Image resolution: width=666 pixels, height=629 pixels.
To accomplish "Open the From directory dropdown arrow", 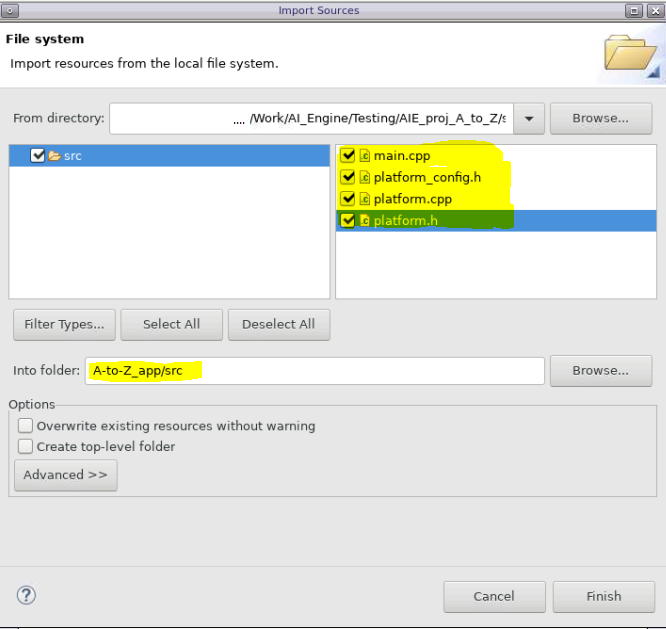I will 529,118.
